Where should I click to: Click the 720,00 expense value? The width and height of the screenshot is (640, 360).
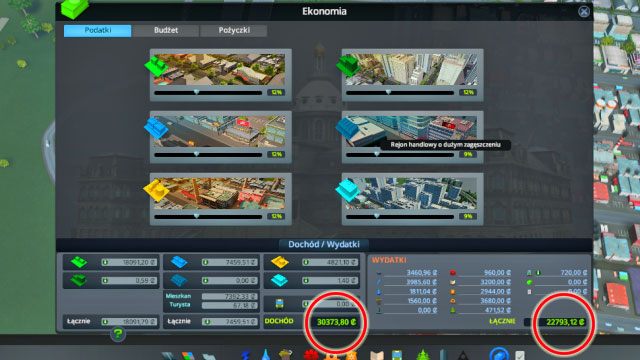click(573, 273)
